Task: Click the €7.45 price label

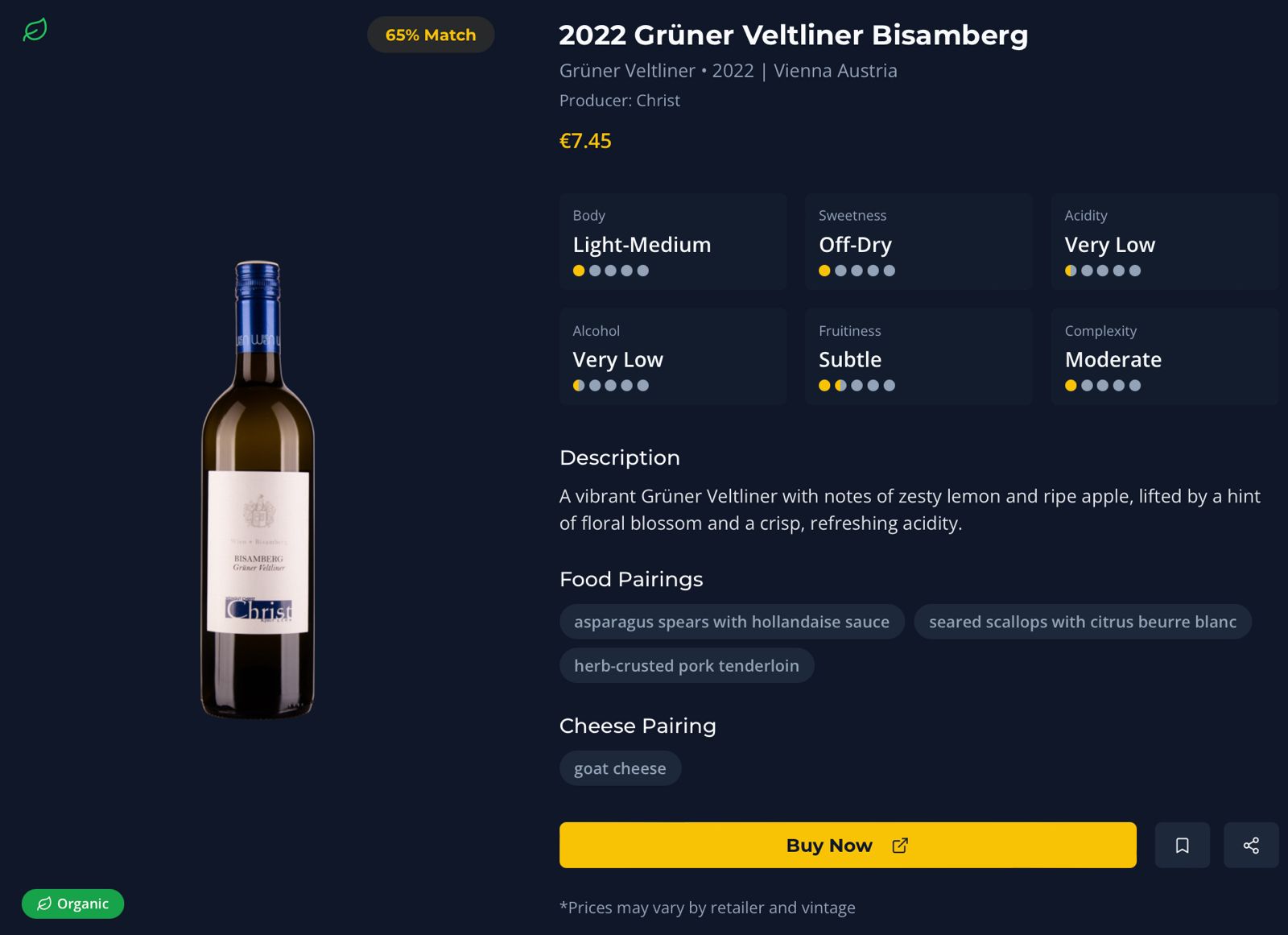Action: (585, 141)
